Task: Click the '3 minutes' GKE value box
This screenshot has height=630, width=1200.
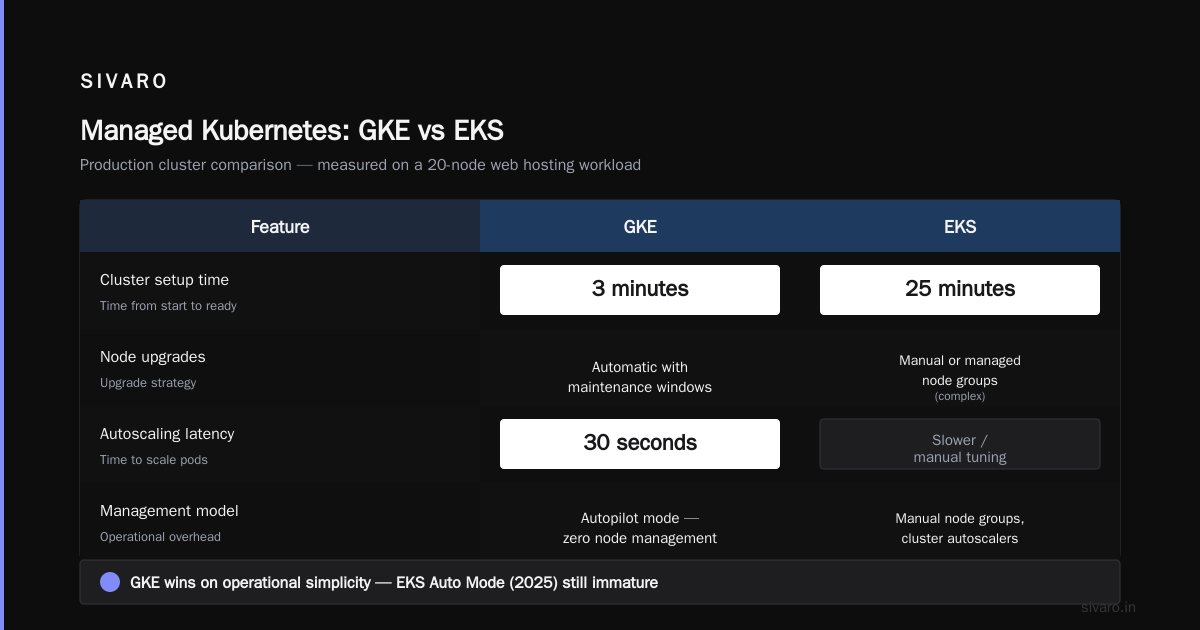Action: (x=640, y=290)
